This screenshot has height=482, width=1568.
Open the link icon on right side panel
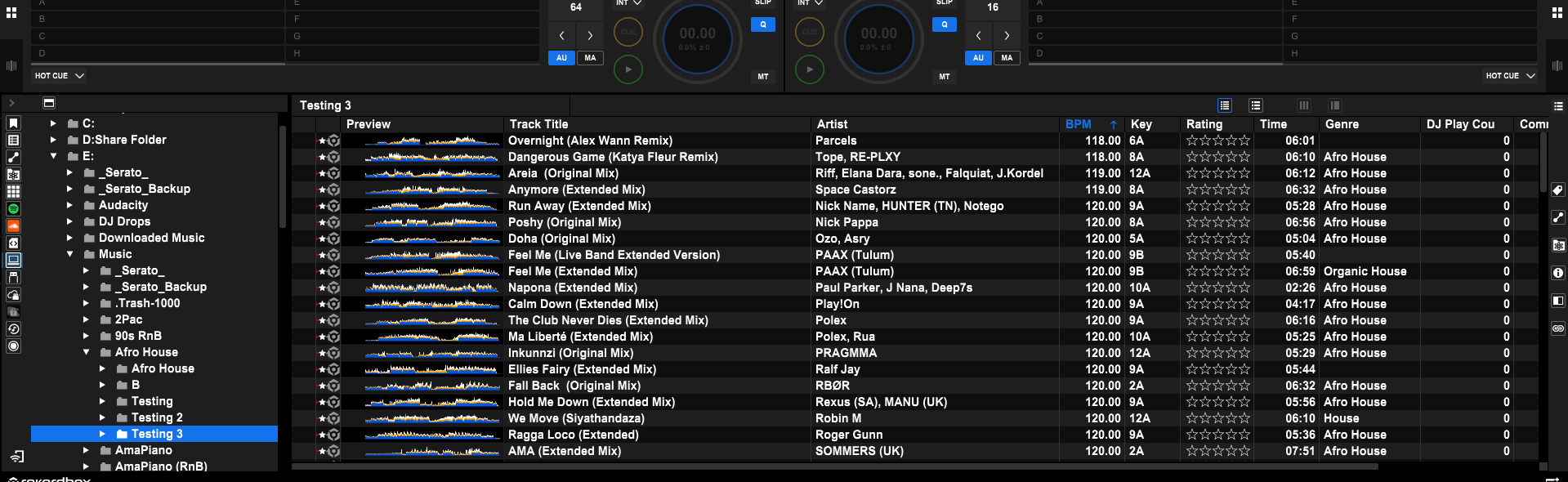point(1558,328)
